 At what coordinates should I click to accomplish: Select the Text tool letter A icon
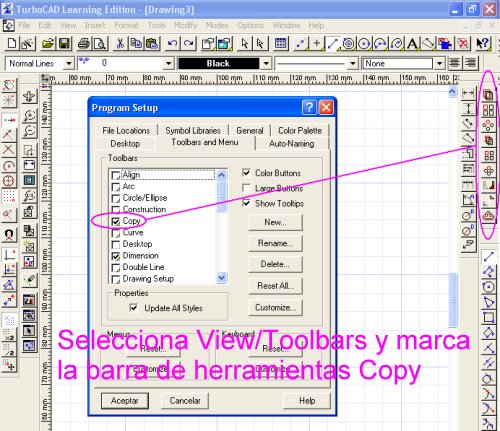coord(412,43)
